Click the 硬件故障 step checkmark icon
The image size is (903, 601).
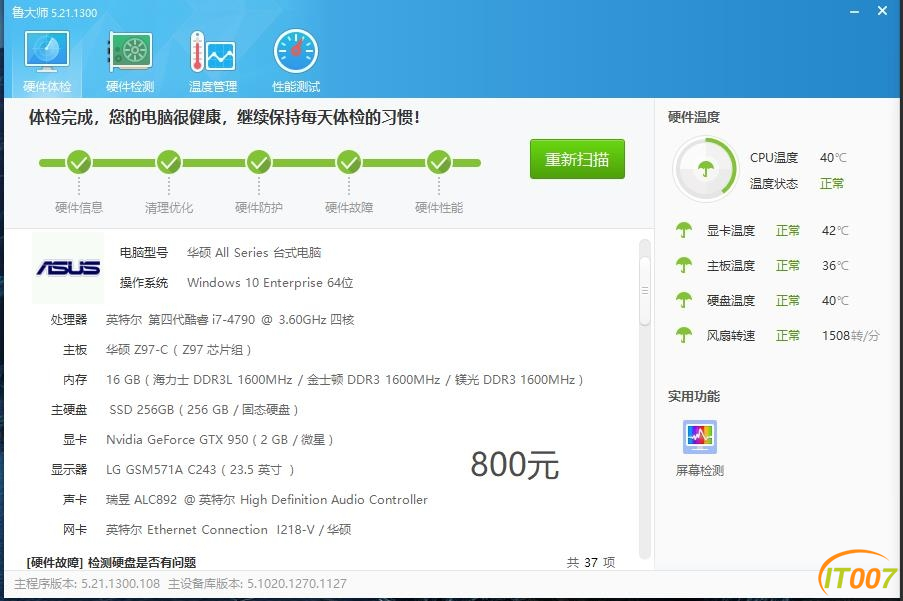[349, 163]
